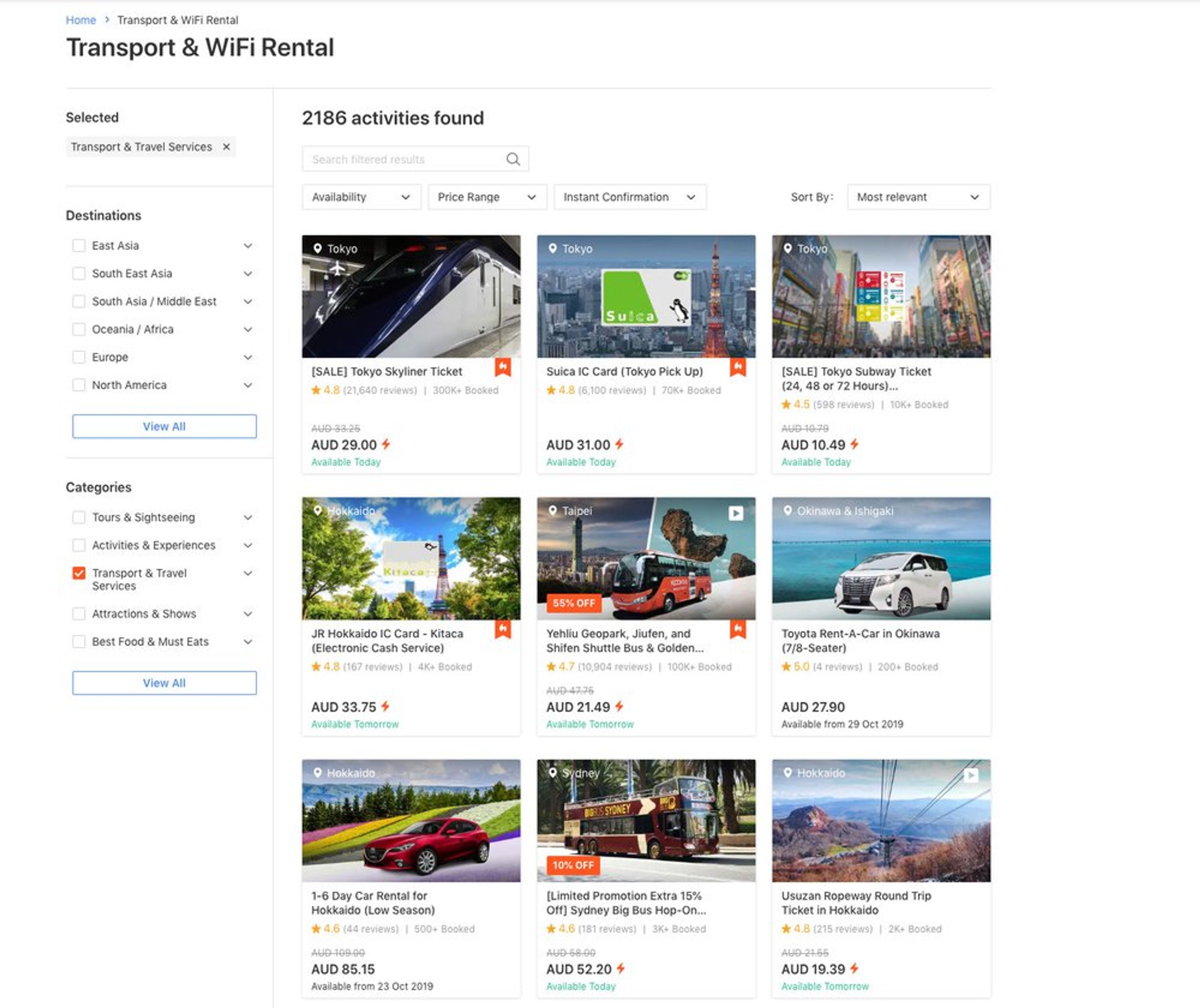The width and height of the screenshot is (1200, 1008).
Task: Play the video on the Taipei shuttle card
Action: [735, 513]
